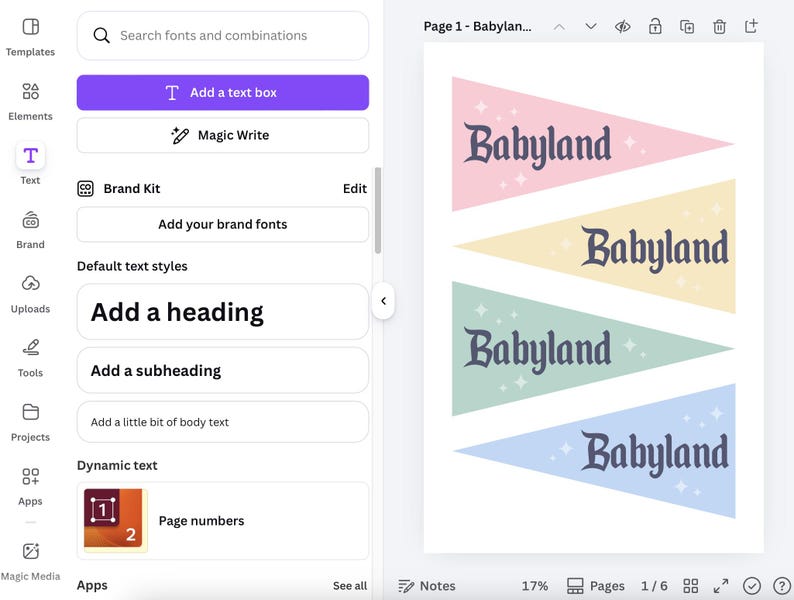Screen dimensions: 794x600
Task: Click the help question mark icon
Action: point(782,586)
